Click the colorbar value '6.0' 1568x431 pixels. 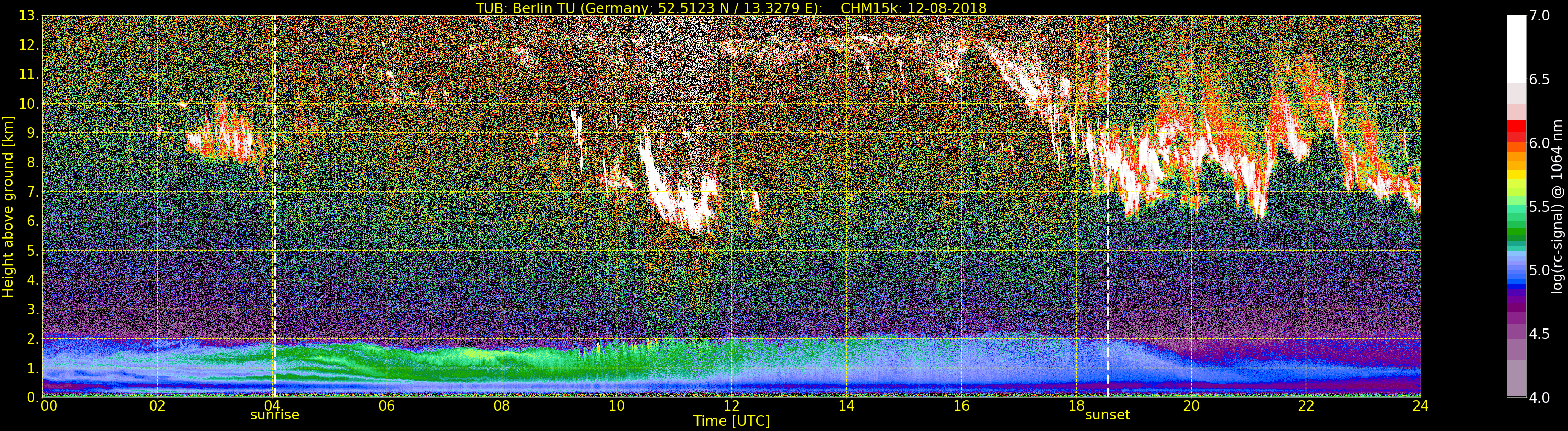tap(1539, 143)
